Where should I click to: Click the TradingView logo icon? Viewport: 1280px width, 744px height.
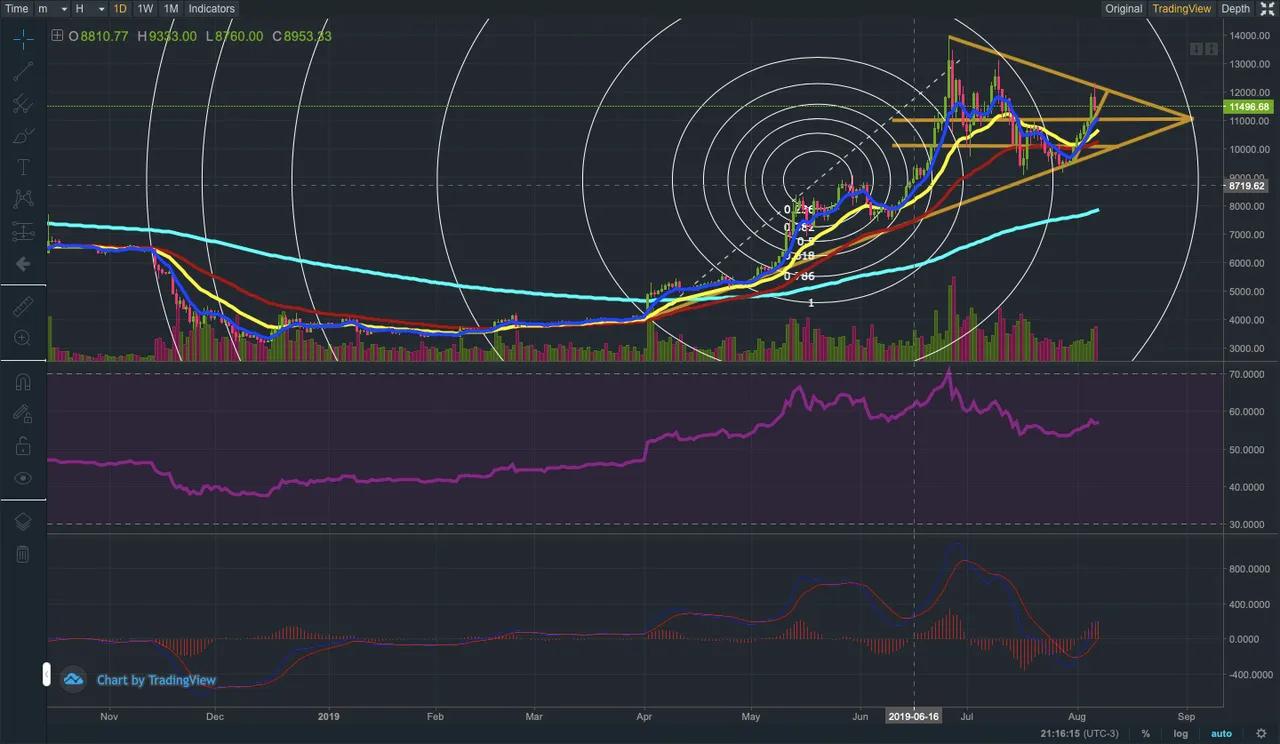click(x=73, y=680)
